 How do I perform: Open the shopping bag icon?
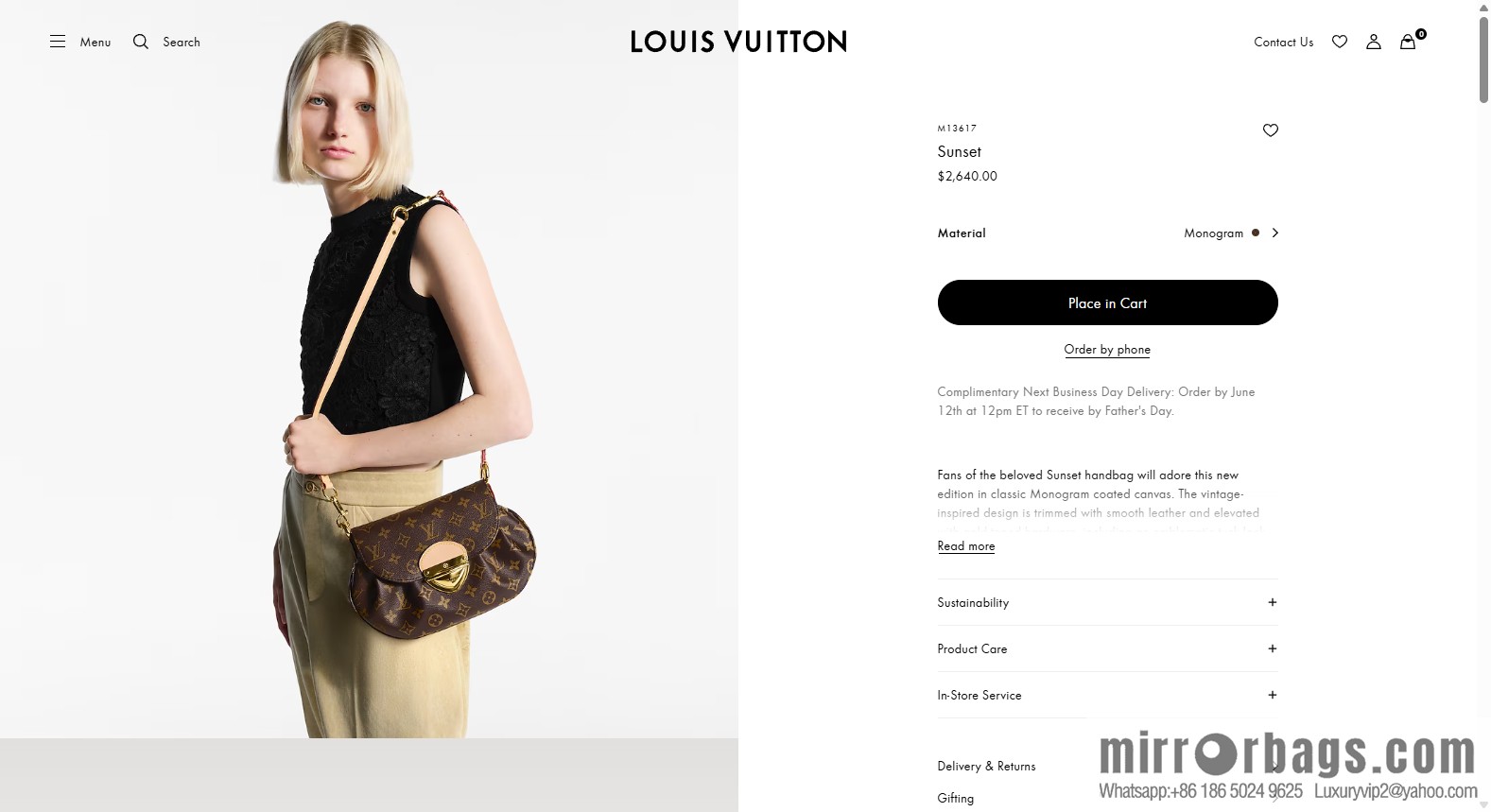(1408, 42)
